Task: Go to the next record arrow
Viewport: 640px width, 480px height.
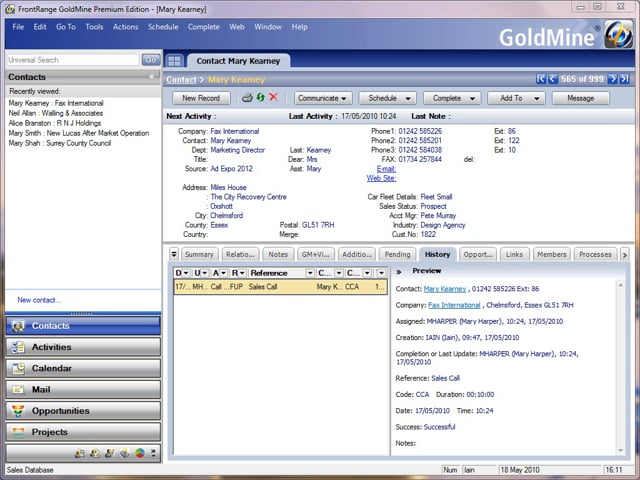Action: tap(612, 79)
